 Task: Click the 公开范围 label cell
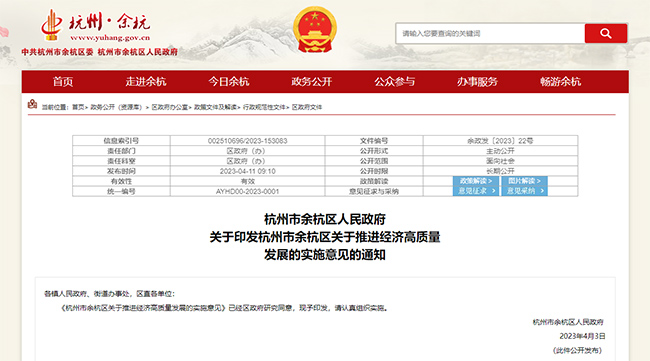[x=374, y=161]
